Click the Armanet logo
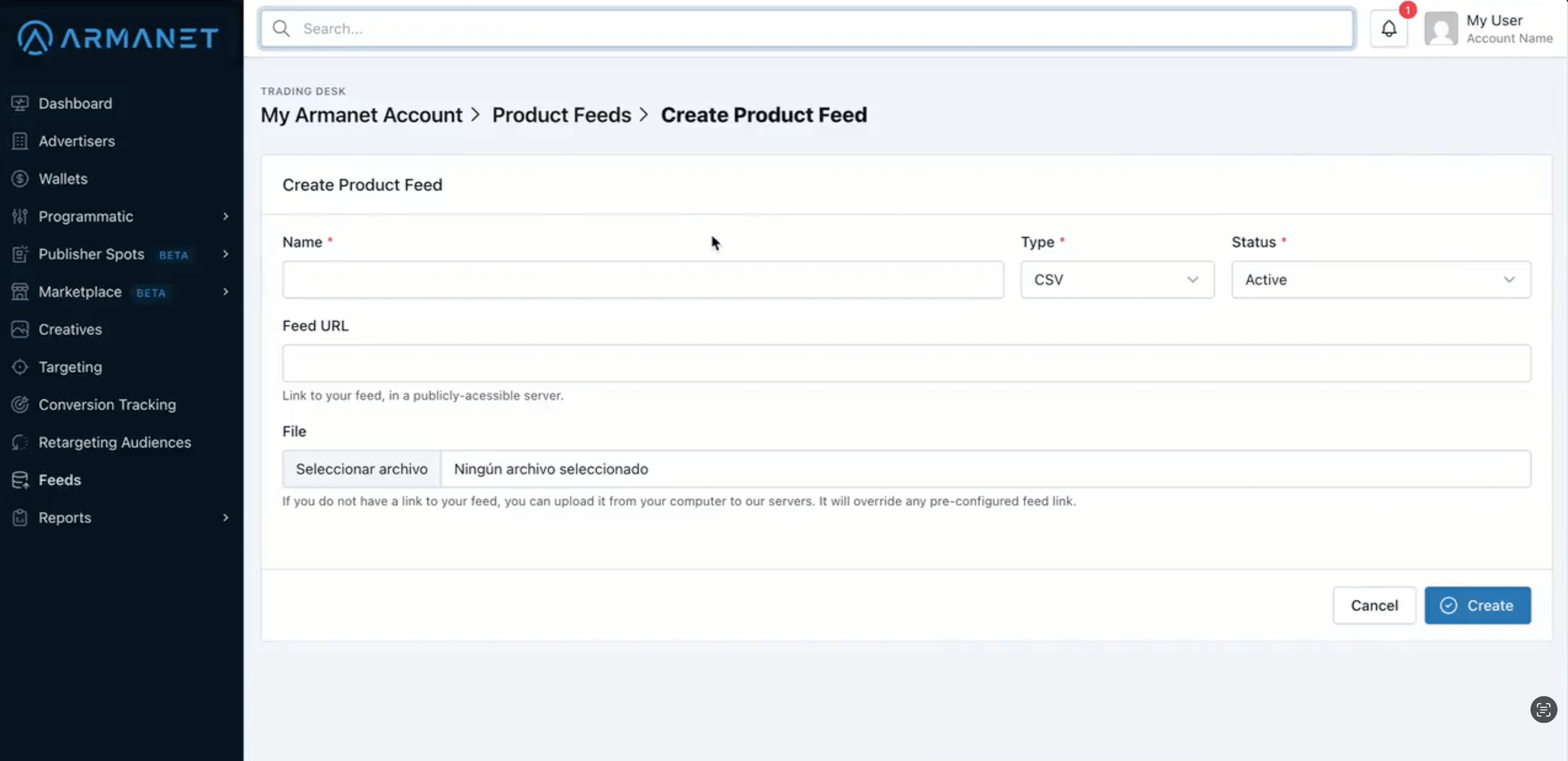This screenshot has height=761, width=1568. pyautogui.click(x=117, y=38)
